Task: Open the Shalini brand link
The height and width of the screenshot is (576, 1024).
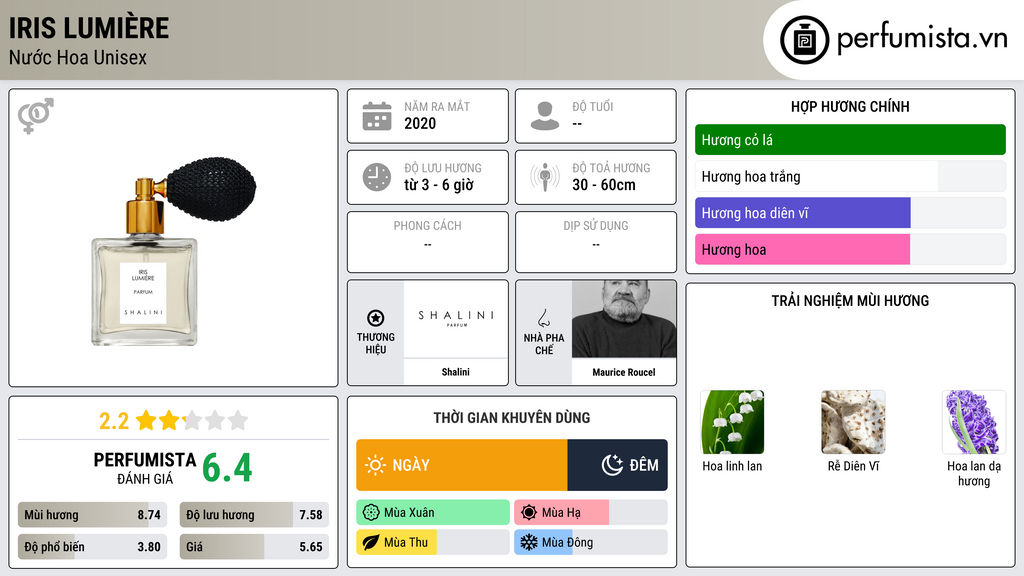Action: (x=455, y=372)
